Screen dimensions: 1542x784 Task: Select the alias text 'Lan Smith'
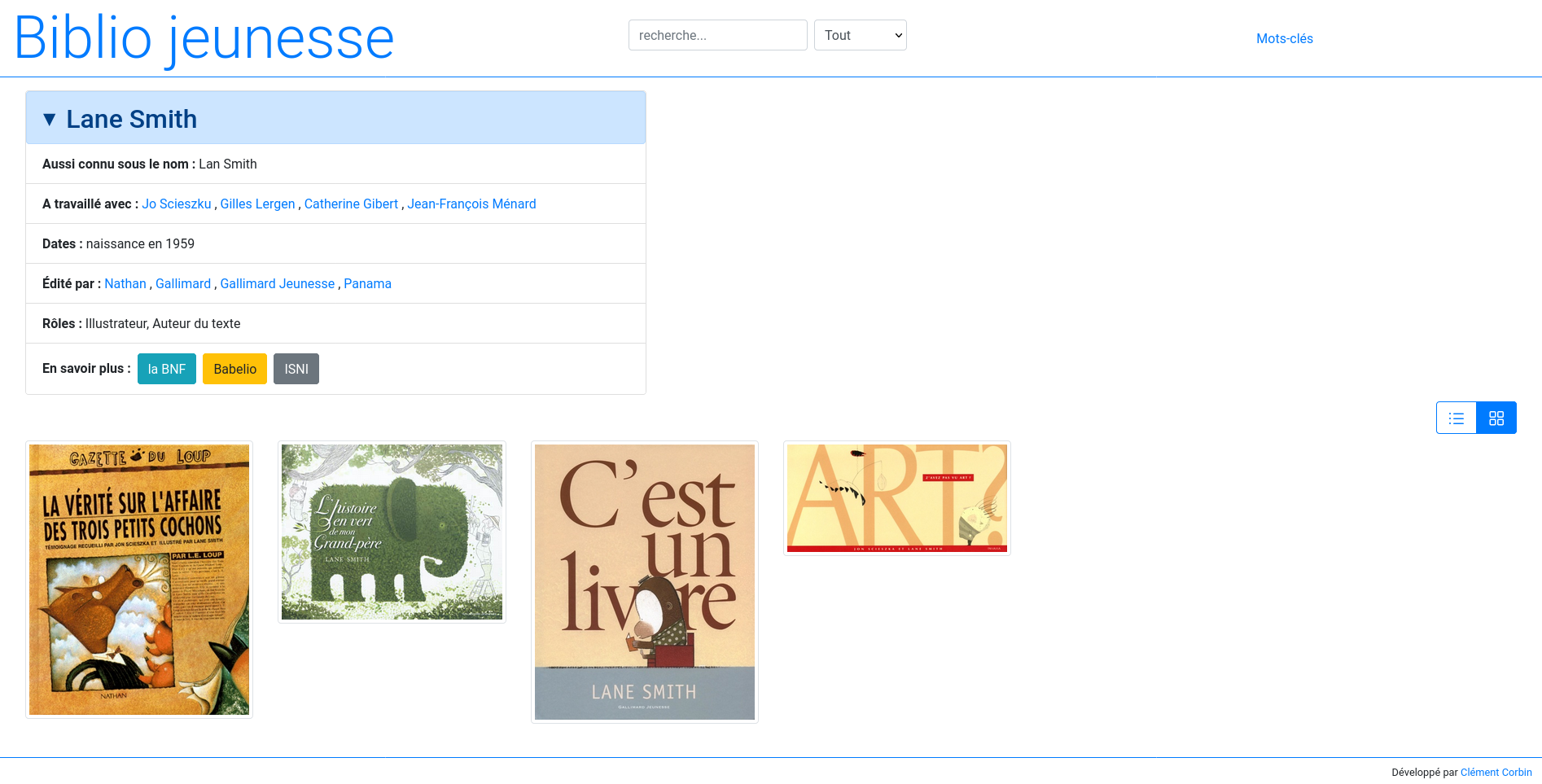click(x=228, y=164)
